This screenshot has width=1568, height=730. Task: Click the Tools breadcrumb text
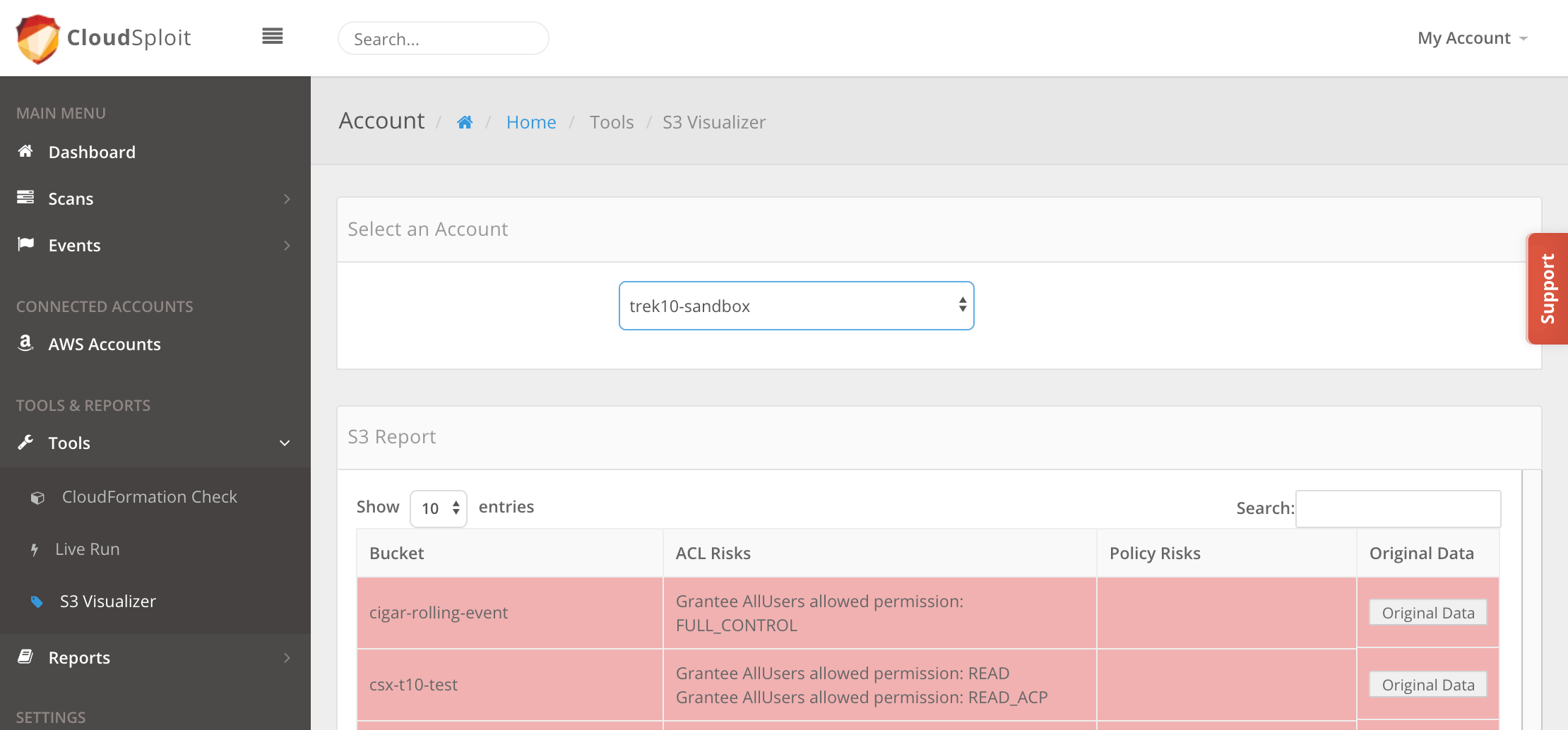pos(612,122)
